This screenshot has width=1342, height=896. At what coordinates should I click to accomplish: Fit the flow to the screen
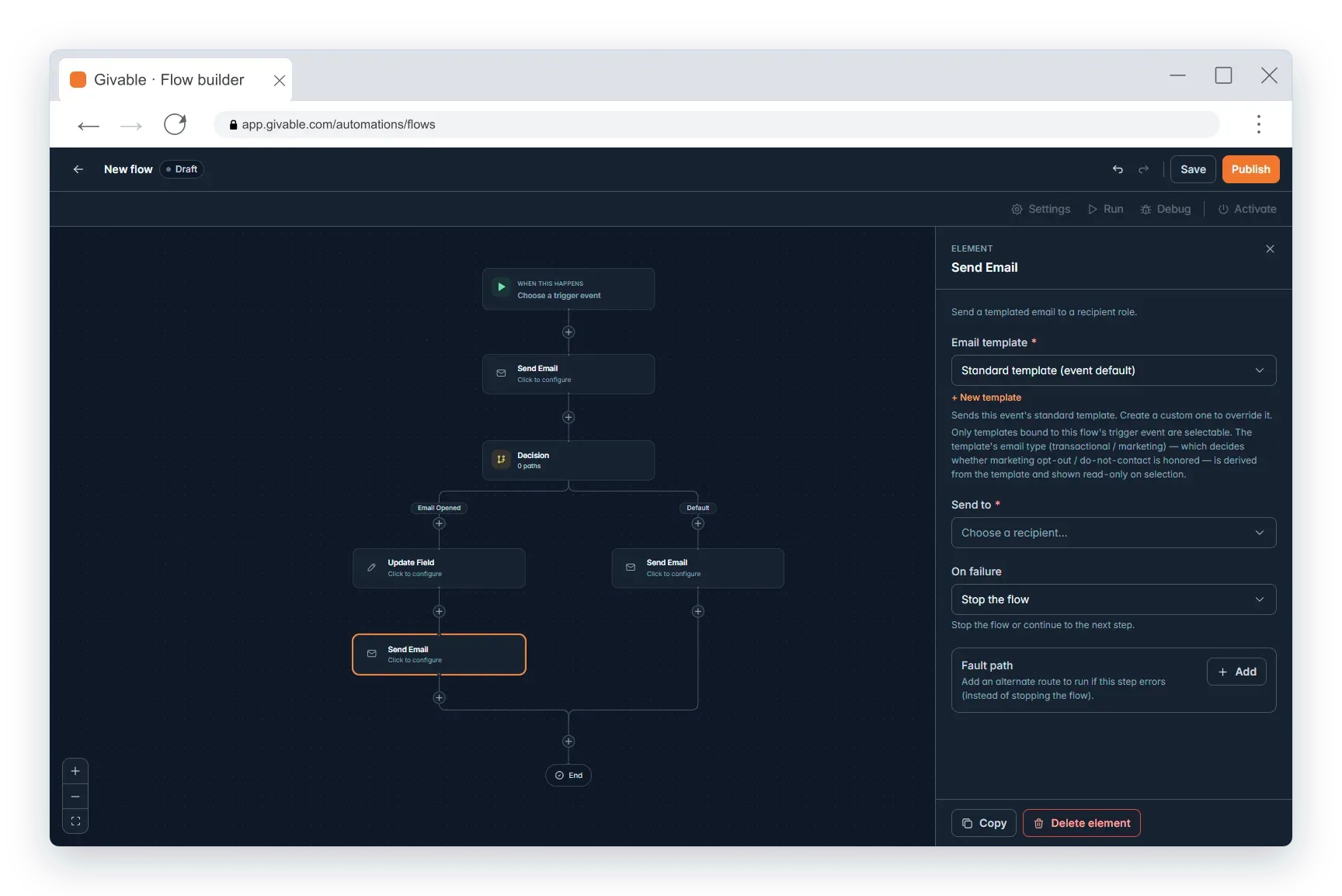(75, 821)
